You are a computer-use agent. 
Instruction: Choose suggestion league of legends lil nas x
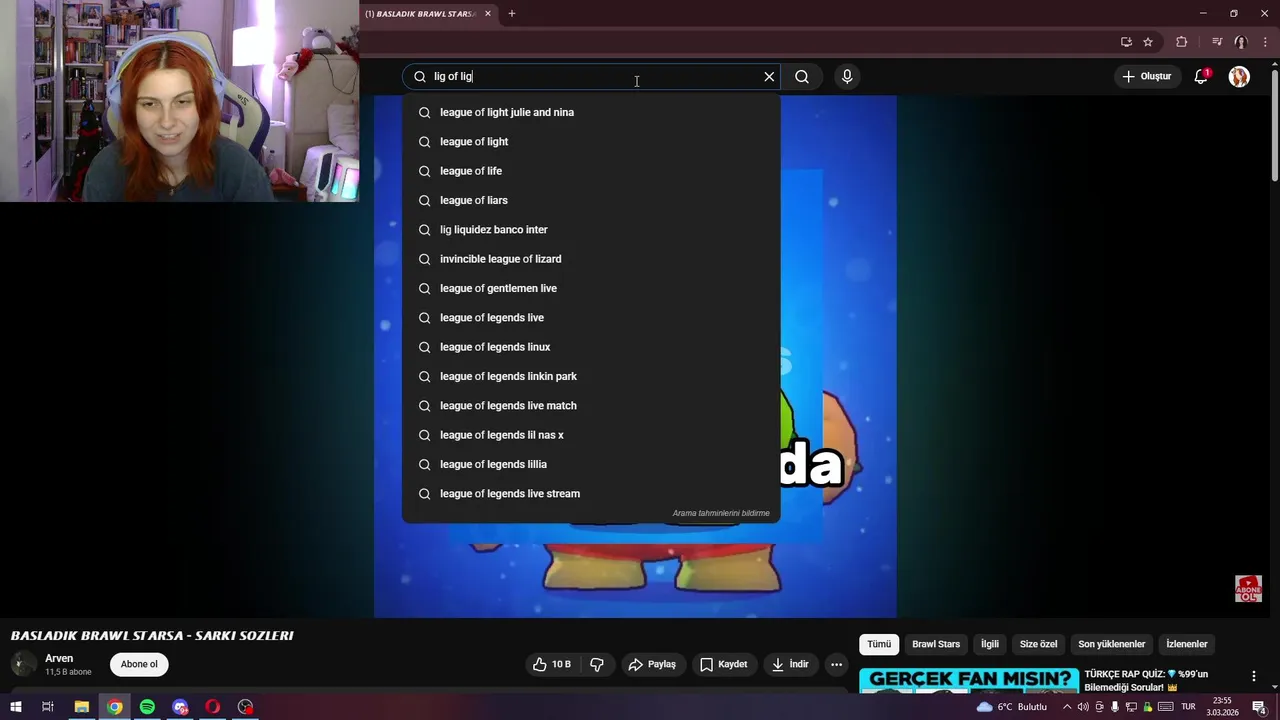(591, 435)
